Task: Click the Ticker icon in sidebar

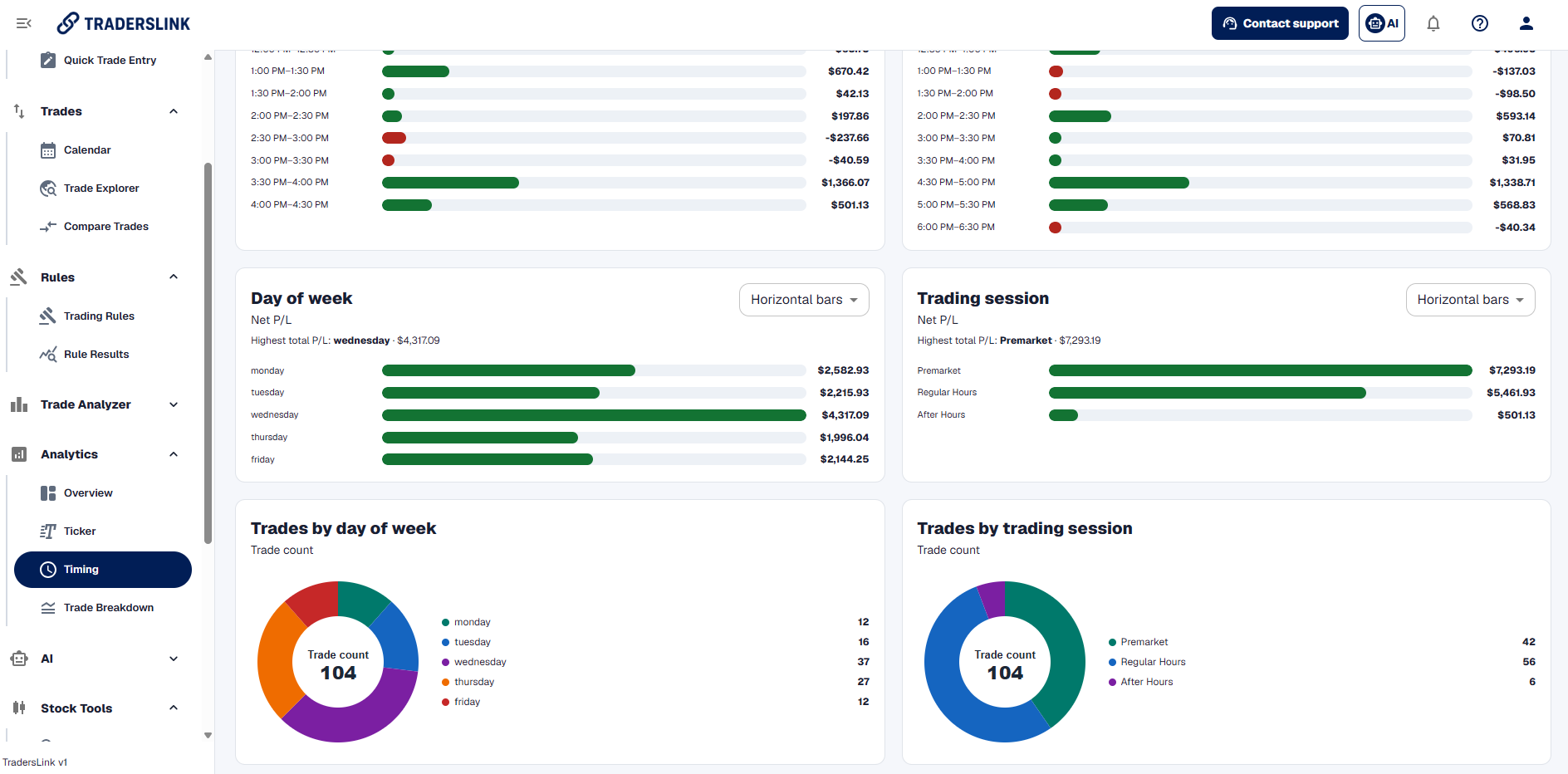Action: click(x=48, y=532)
